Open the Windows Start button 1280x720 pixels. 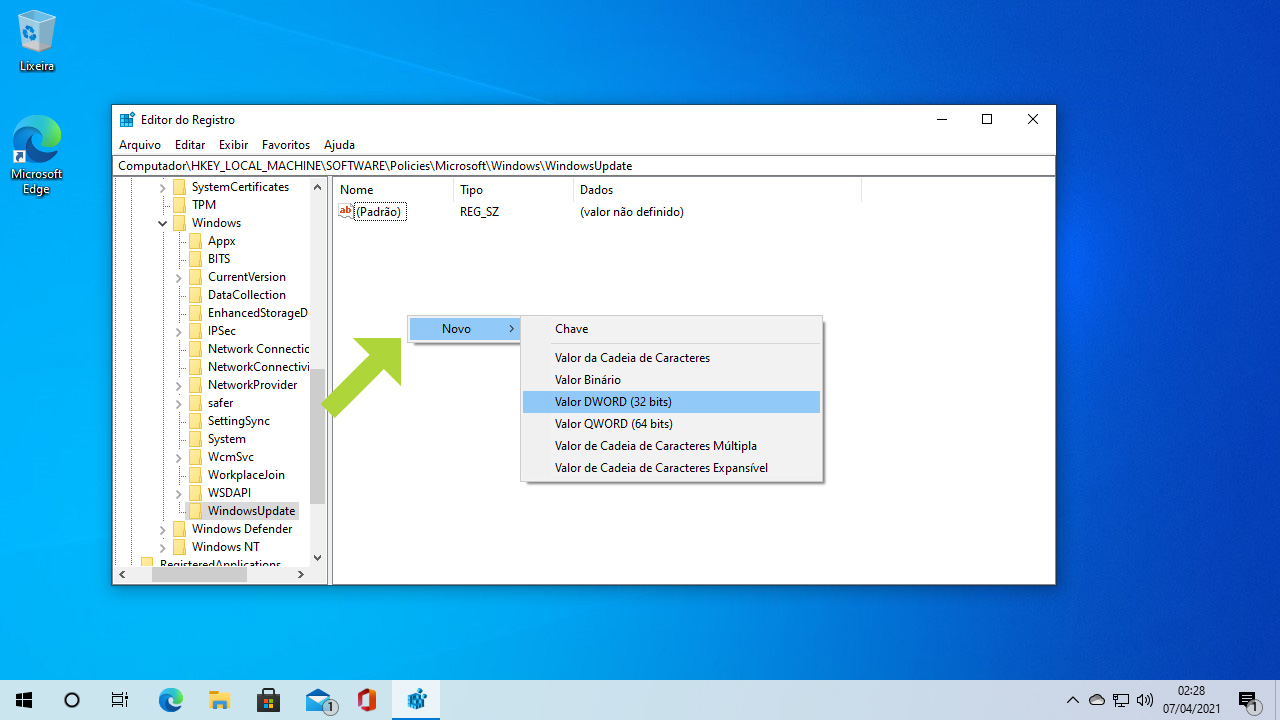pos(24,700)
